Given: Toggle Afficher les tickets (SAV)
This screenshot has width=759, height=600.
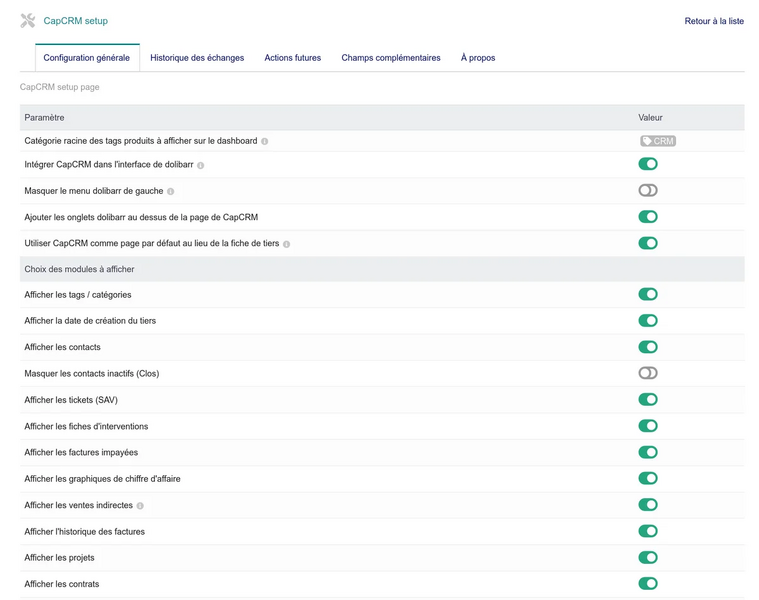Looking at the screenshot, I should [648, 400].
